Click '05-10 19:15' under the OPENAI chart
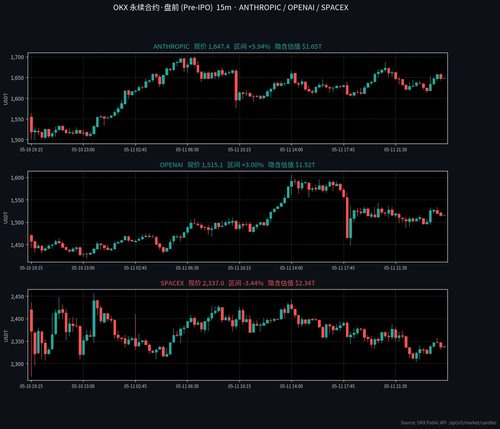This screenshot has width=500, height=429. tap(31, 268)
